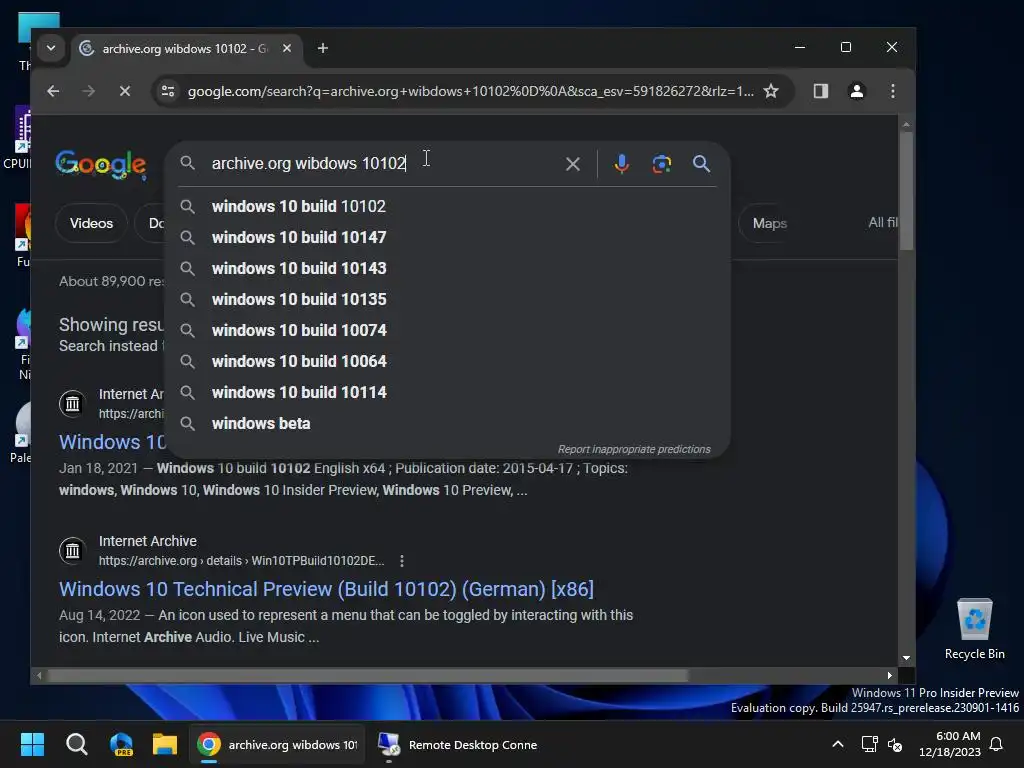Open options for German x86 result

402,561
